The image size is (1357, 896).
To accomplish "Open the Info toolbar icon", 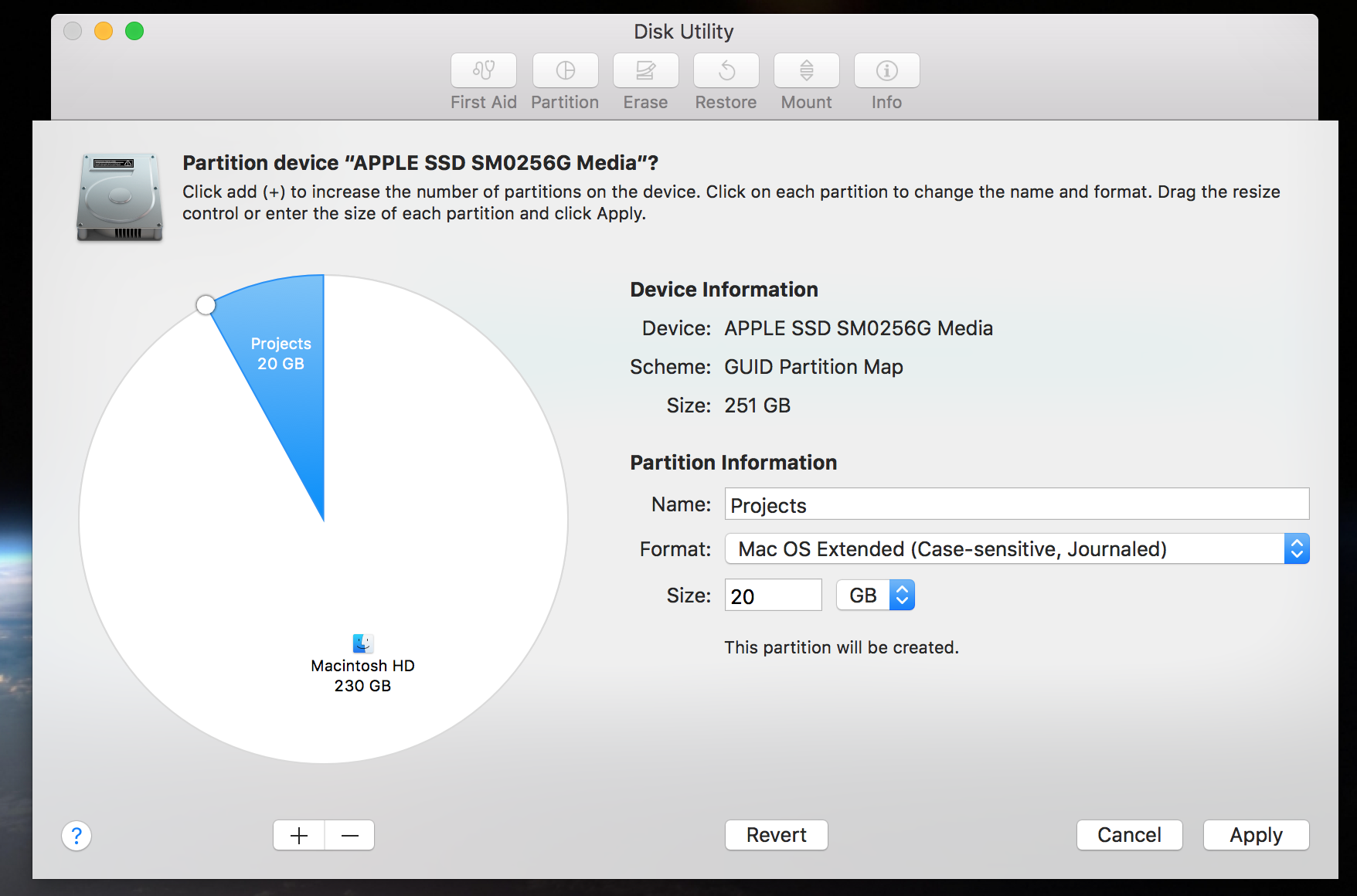I will [886, 71].
